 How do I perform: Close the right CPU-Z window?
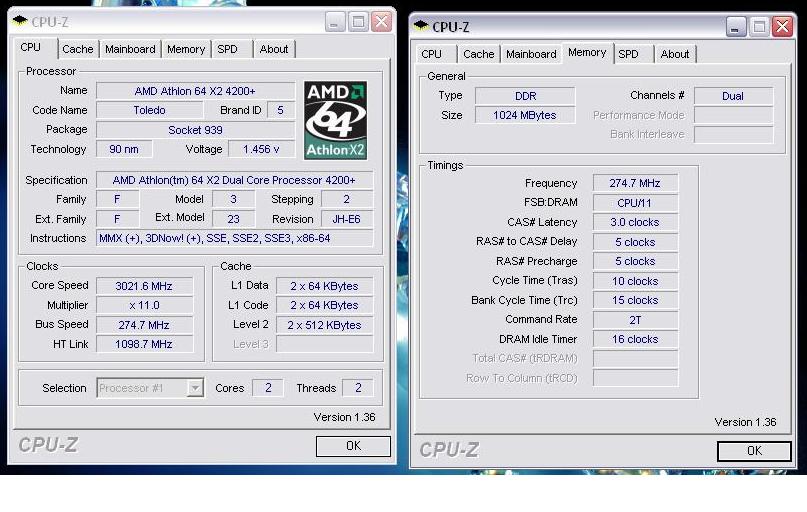(x=783, y=27)
